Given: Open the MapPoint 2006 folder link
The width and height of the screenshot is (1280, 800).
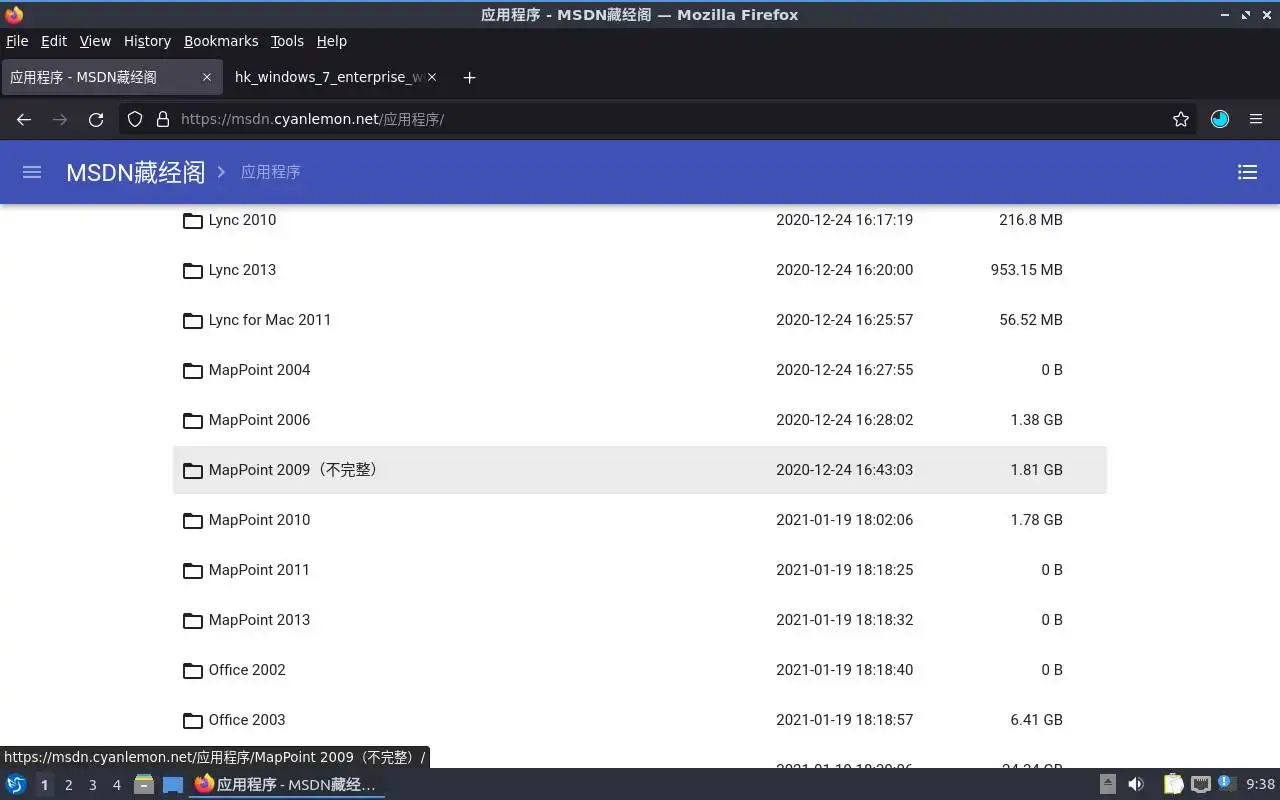Looking at the screenshot, I should click(259, 420).
